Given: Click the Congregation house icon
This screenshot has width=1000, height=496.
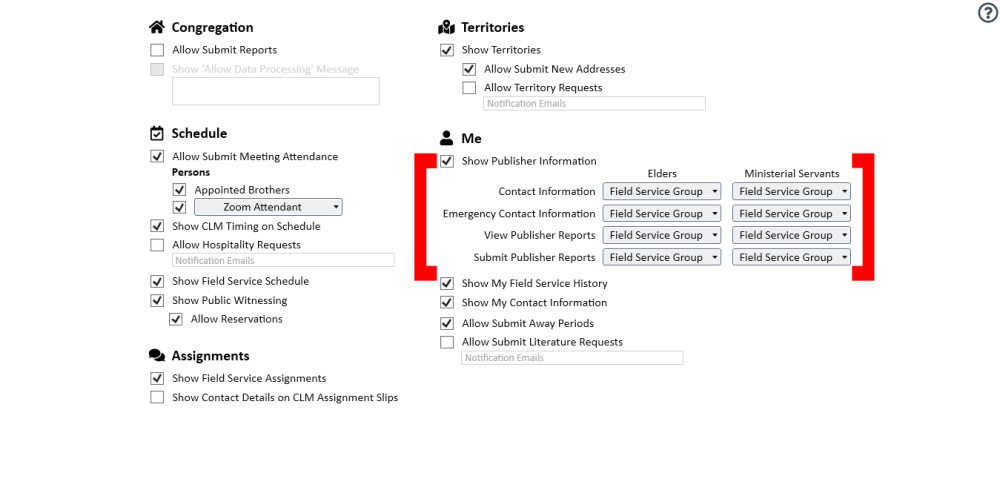Looking at the screenshot, I should [157, 27].
